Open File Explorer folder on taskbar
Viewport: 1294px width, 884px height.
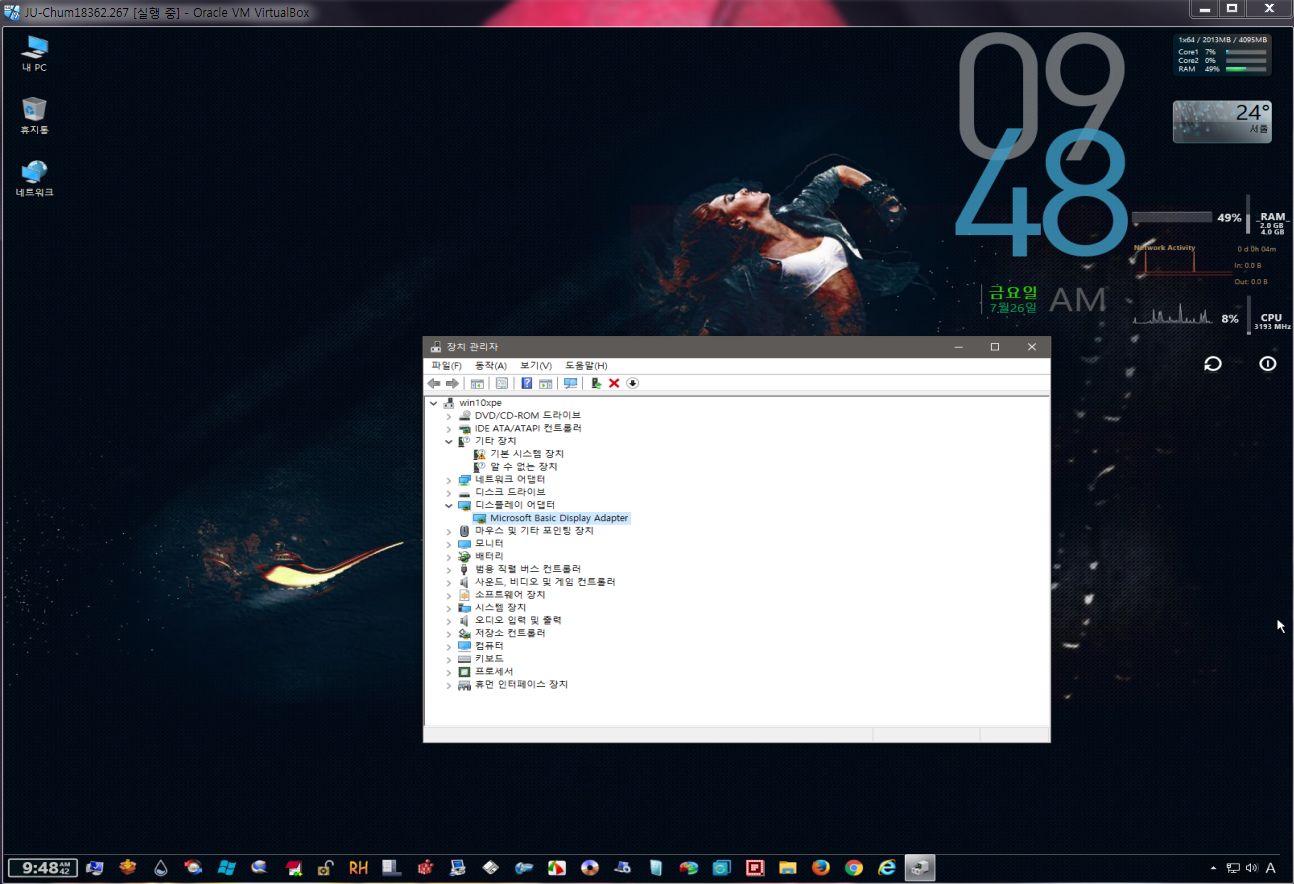tap(788, 868)
